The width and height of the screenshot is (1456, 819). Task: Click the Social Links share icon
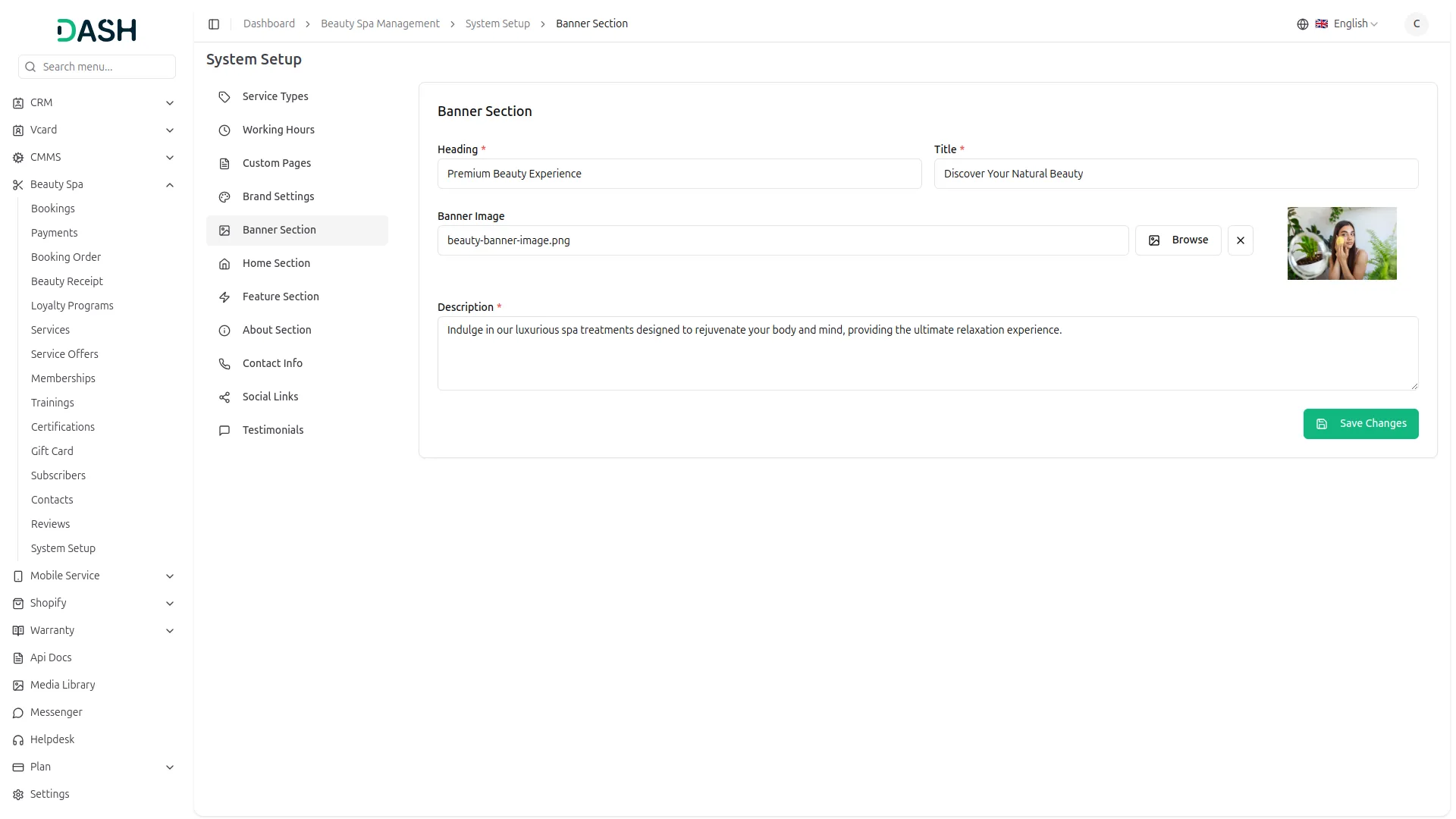click(224, 397)
